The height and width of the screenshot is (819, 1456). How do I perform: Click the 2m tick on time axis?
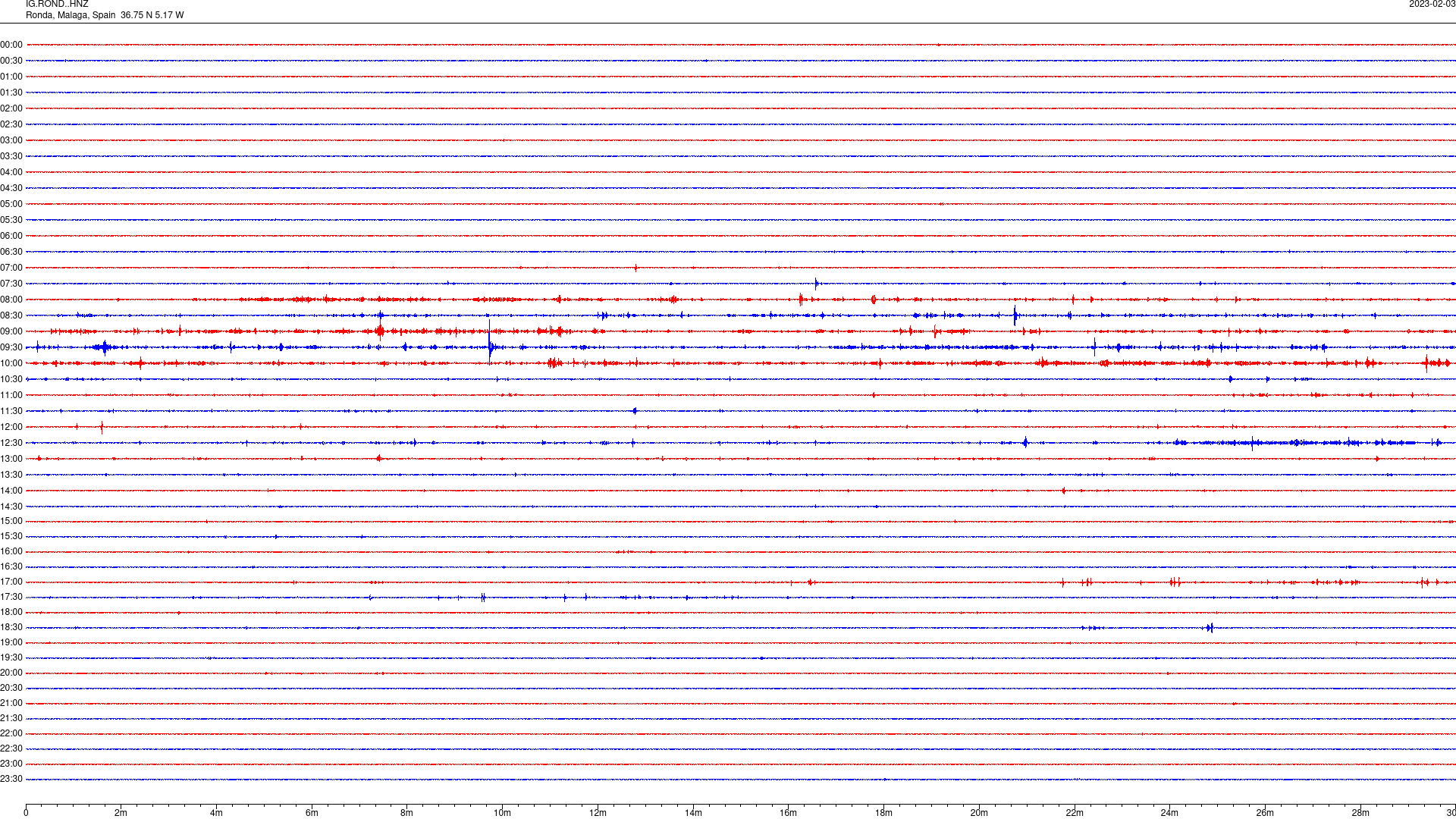(121, 813)
